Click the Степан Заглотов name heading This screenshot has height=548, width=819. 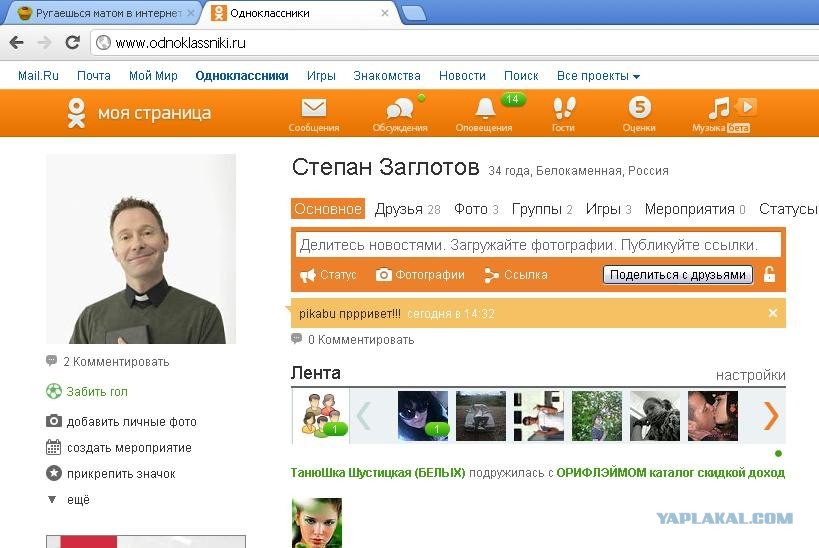pyautogui.click(x=385, y=167)
